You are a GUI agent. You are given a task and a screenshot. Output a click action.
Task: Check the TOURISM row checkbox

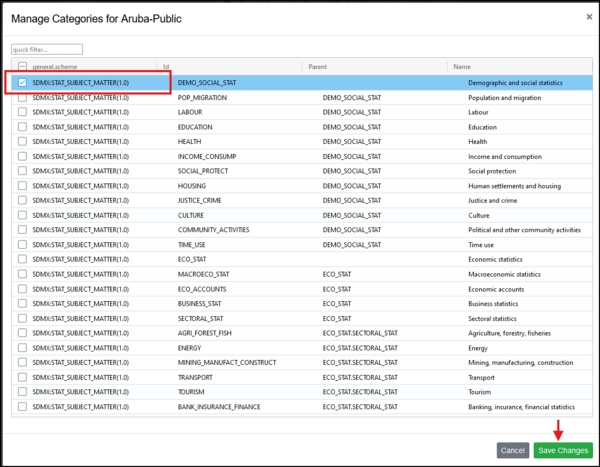23,392
